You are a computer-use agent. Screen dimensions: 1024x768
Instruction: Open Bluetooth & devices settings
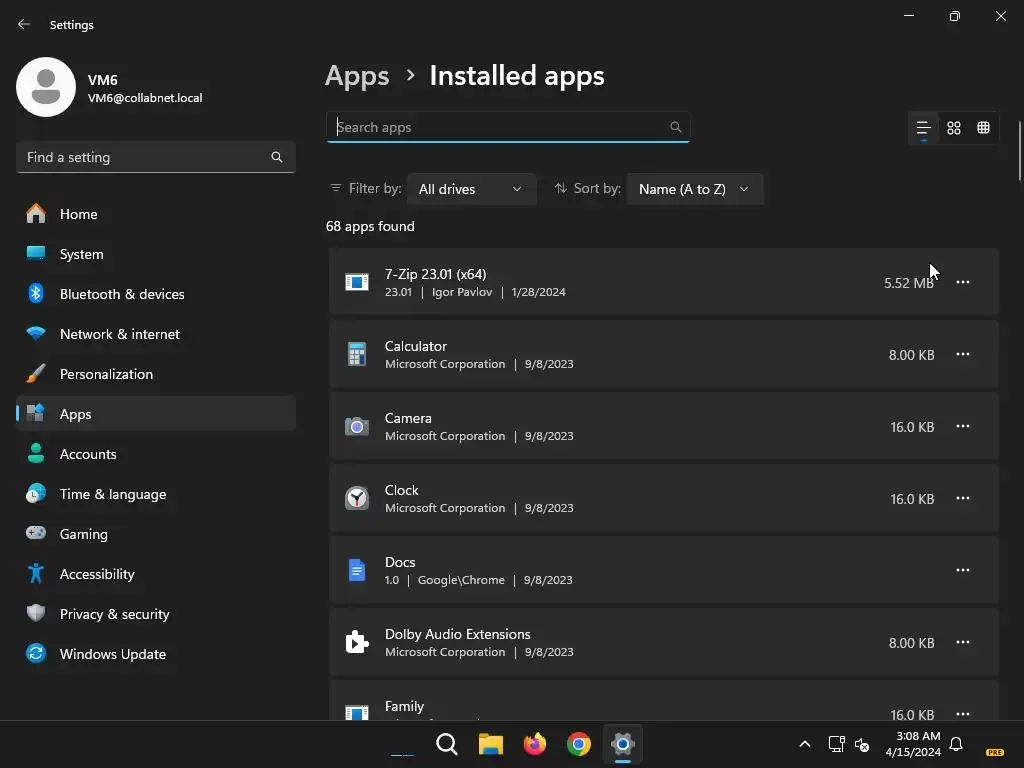[x=121, y=294]
